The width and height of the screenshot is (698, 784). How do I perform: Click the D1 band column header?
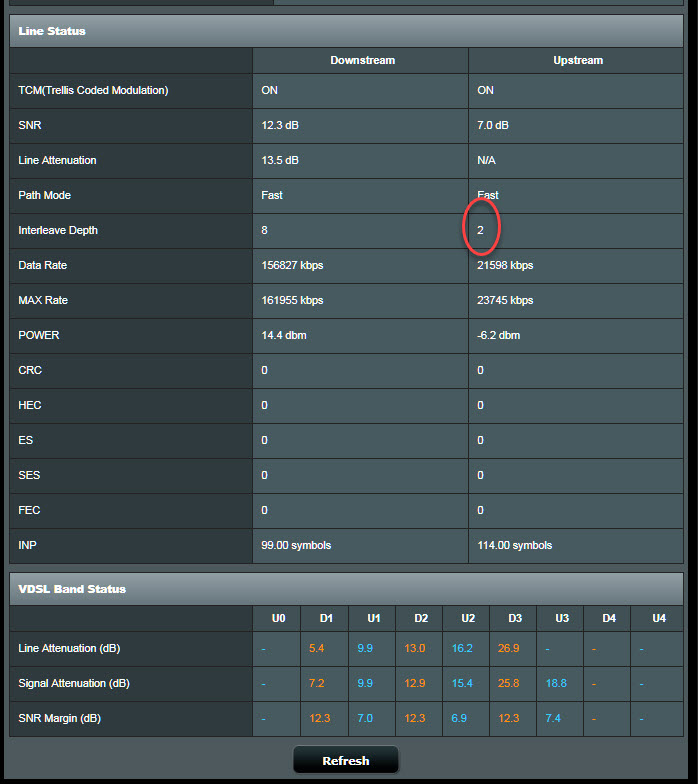tap(326, 618)
